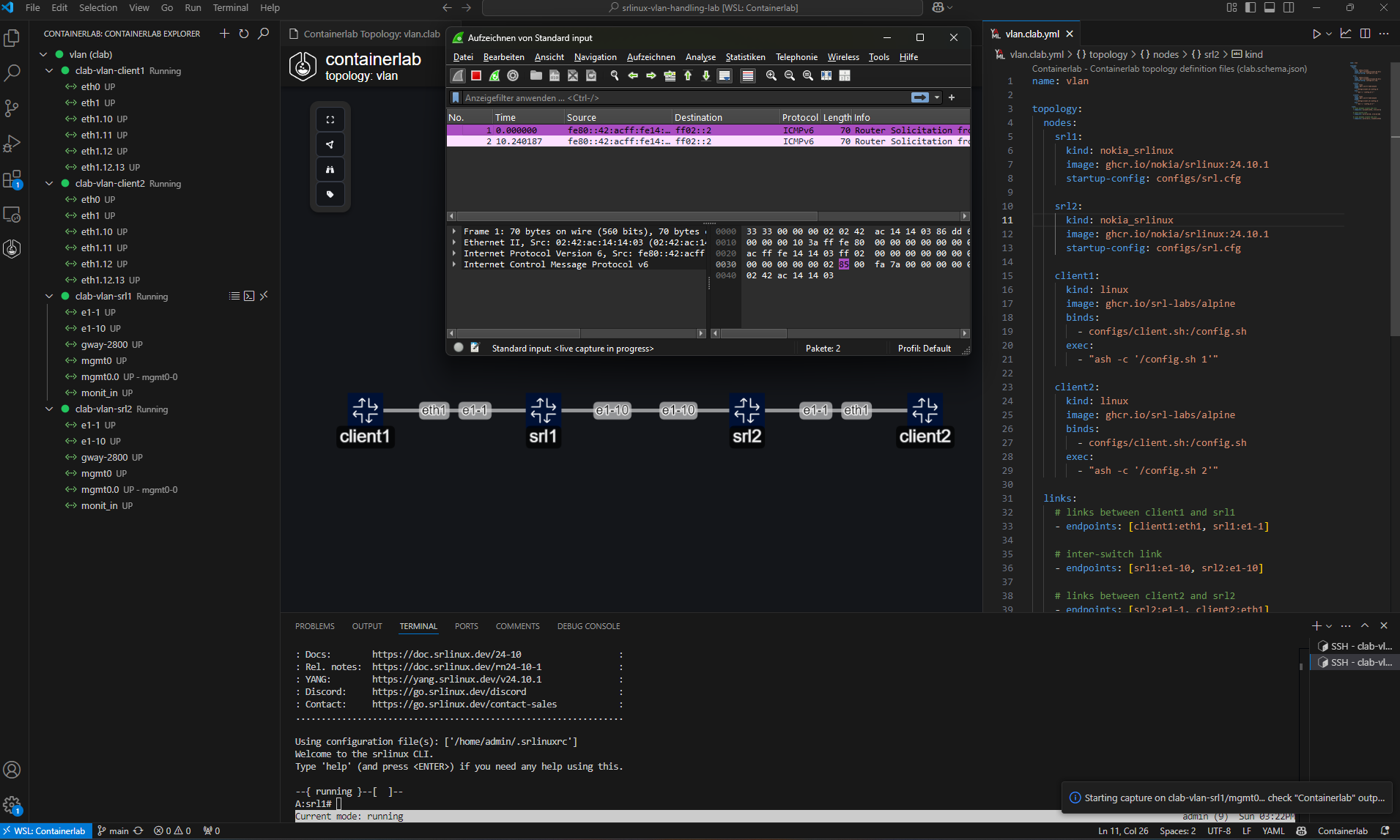
Task: Expand Frame 1 packet details
Action: point(455,231)
